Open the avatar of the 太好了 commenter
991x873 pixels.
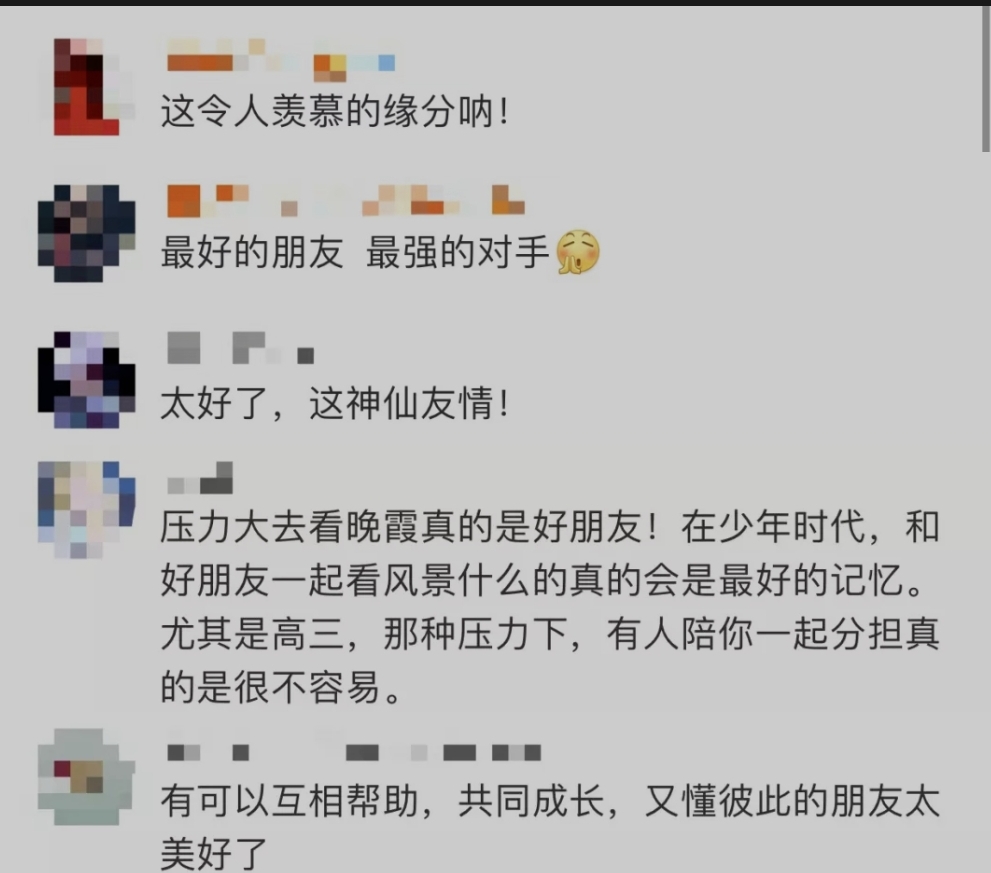click(87, 379)
